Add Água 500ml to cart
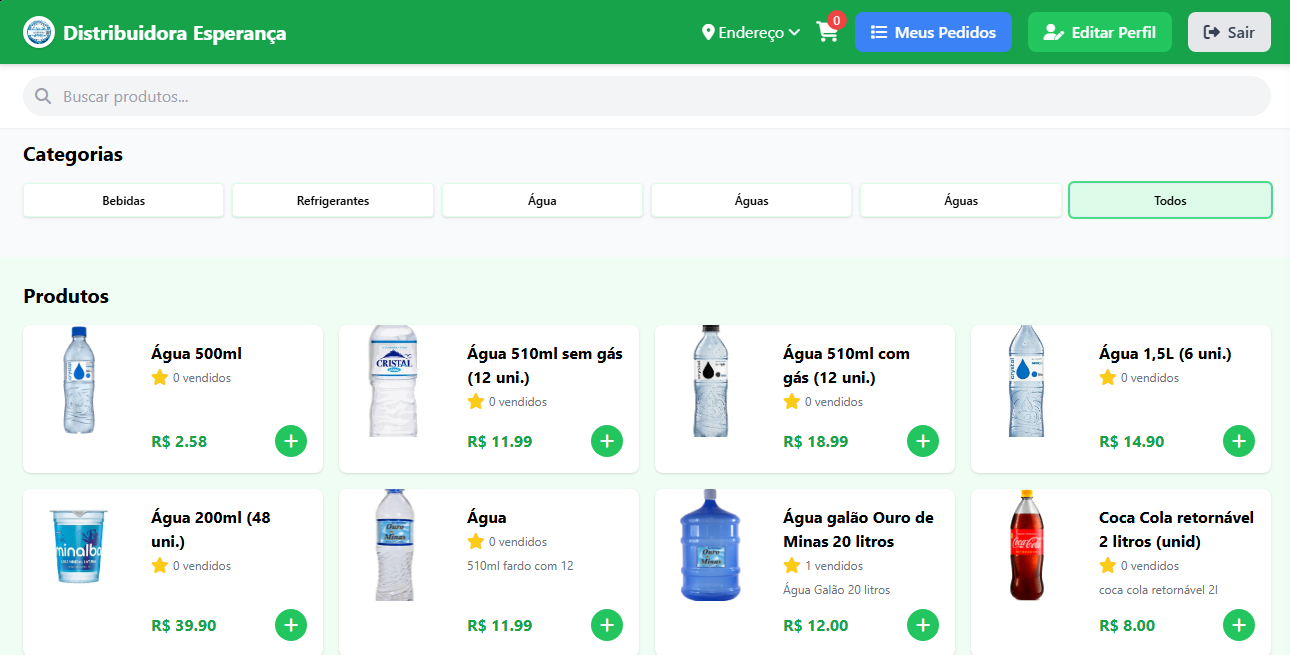The width and height of the screenshot is (1290, 655). 291,441
